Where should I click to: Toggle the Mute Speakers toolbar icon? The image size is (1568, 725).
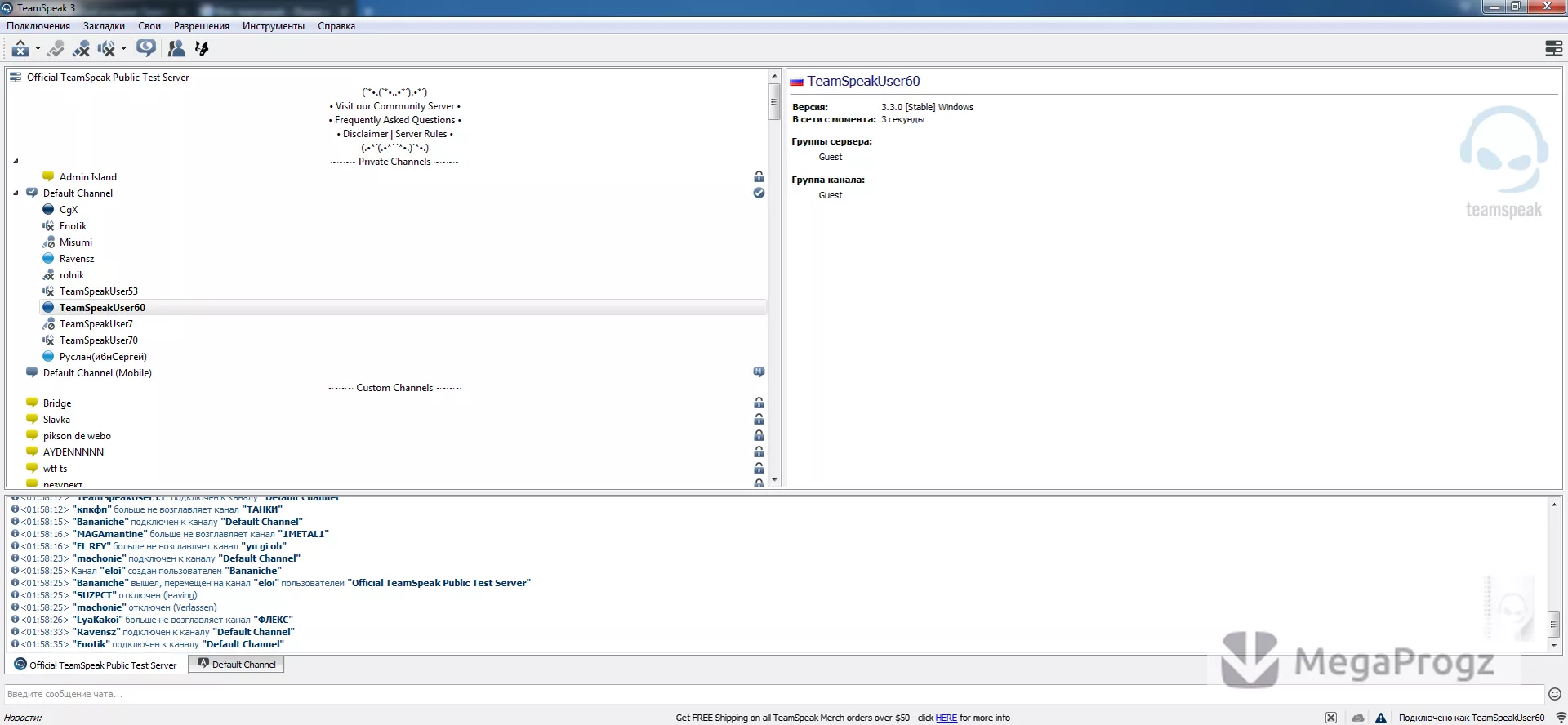click(x=106, y=48)
